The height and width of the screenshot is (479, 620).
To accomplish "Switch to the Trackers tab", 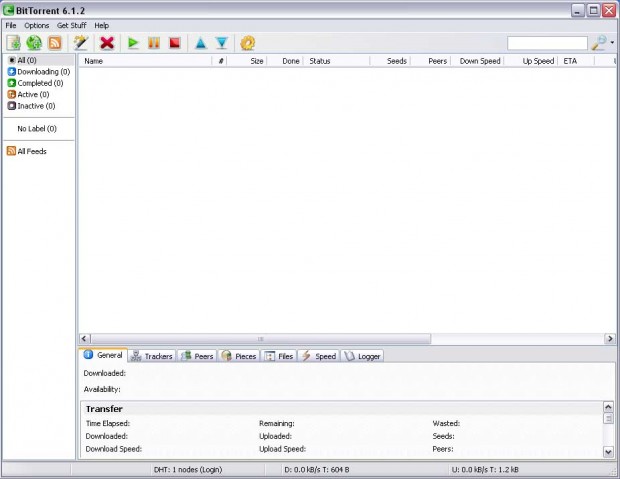I will pos(152,356).
